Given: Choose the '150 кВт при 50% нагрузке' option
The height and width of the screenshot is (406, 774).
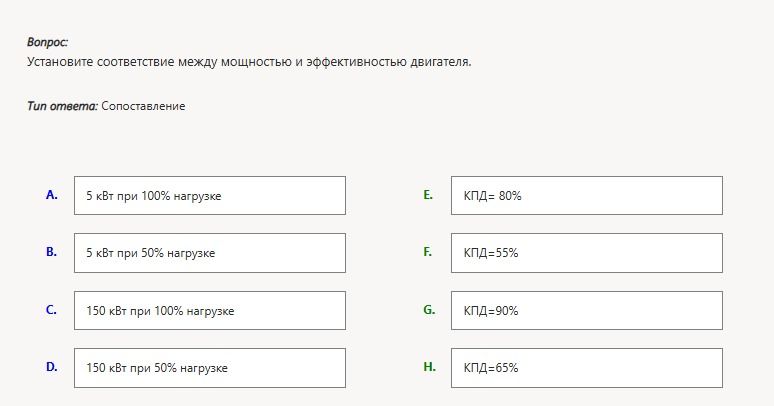Looking at the screenshot, I should [210, 368].
